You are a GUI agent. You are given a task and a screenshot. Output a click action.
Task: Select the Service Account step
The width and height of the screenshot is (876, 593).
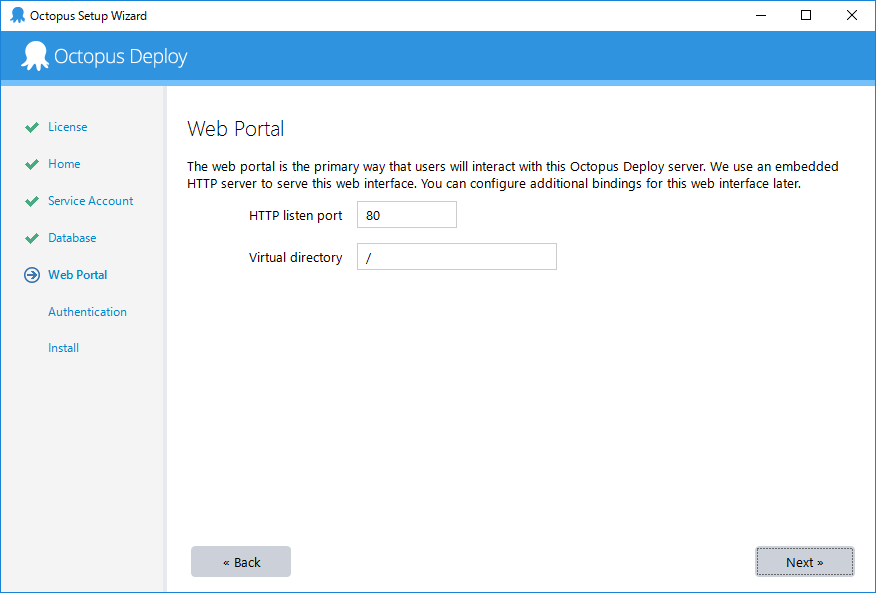(91, 201)
